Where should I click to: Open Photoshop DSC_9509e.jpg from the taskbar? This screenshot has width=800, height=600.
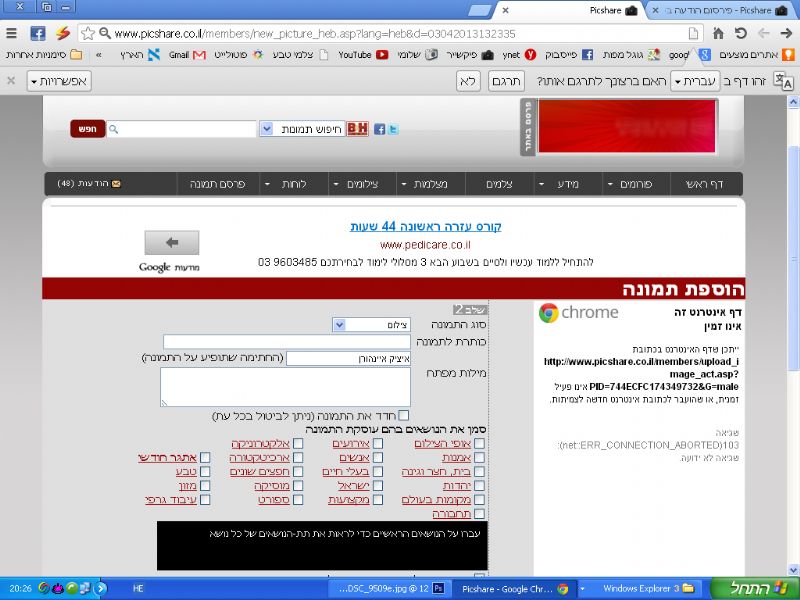(384, 589)
